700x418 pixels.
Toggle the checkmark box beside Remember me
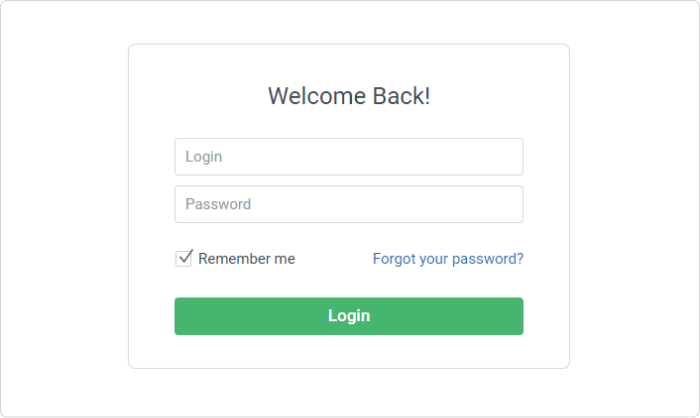tap(184, 258)
